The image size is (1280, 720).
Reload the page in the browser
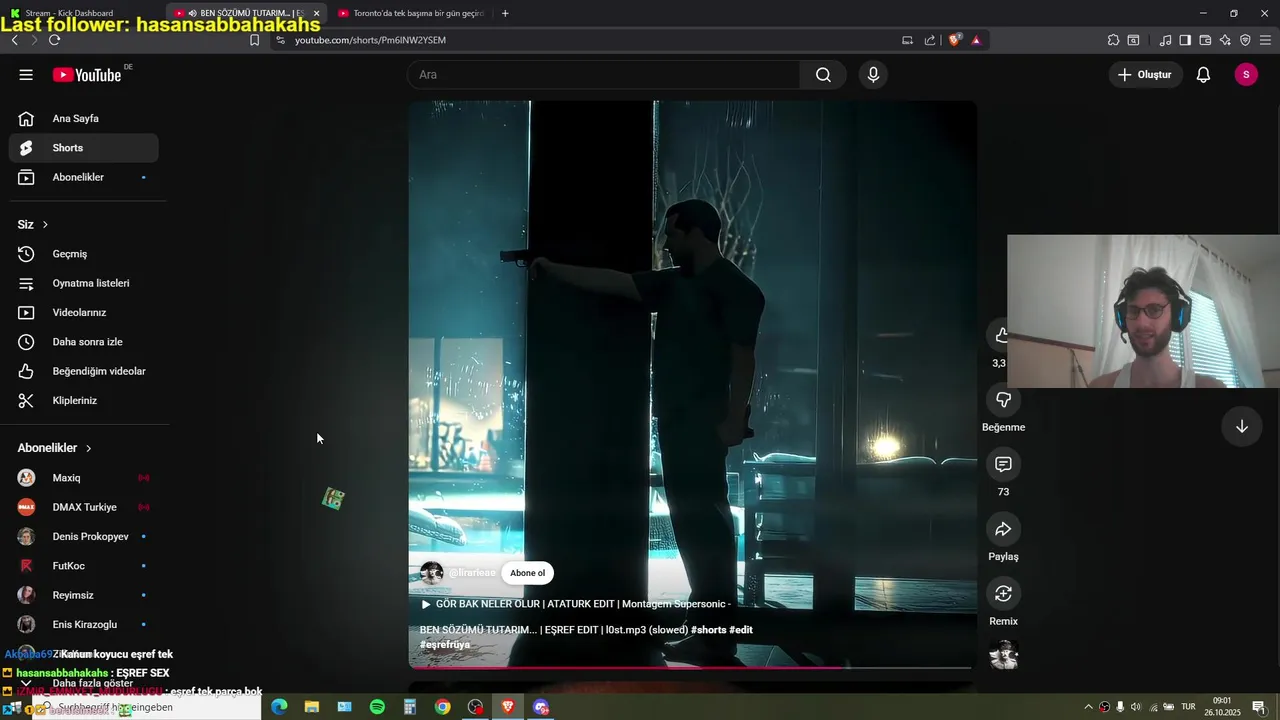point(54,40)
